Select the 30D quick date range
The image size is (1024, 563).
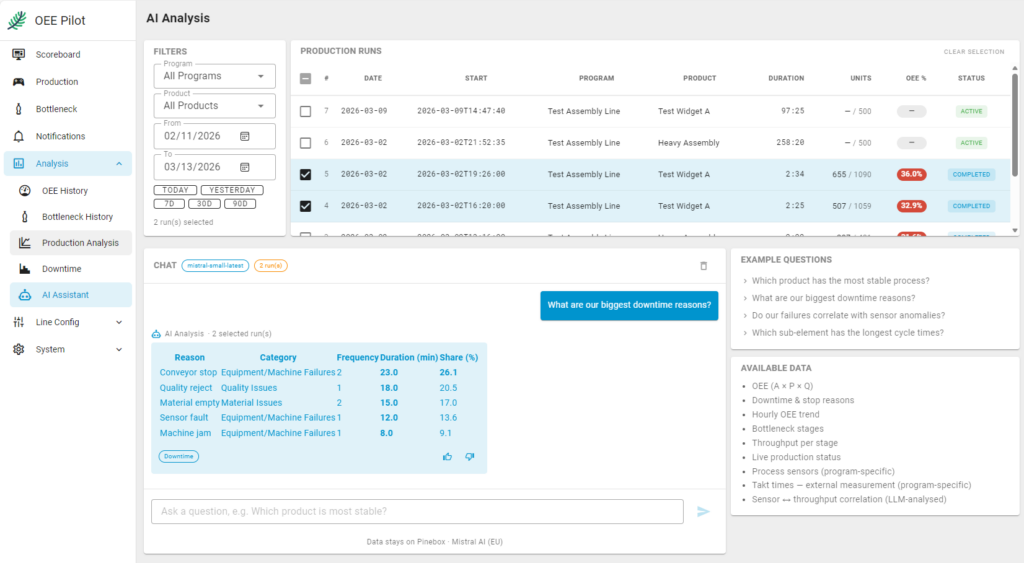click(x=204, y=203)
